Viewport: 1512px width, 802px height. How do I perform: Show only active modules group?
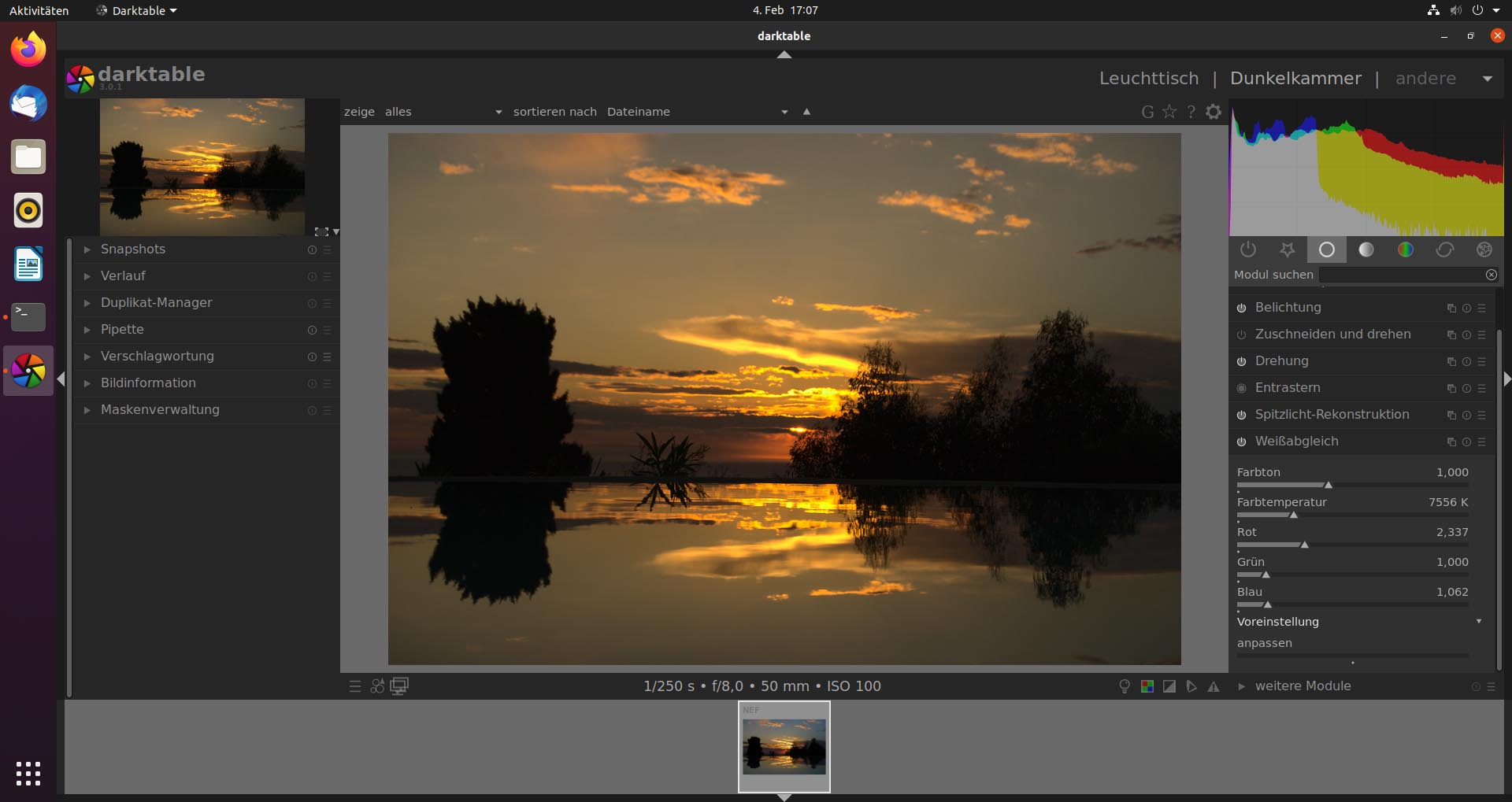point(1248,249)
